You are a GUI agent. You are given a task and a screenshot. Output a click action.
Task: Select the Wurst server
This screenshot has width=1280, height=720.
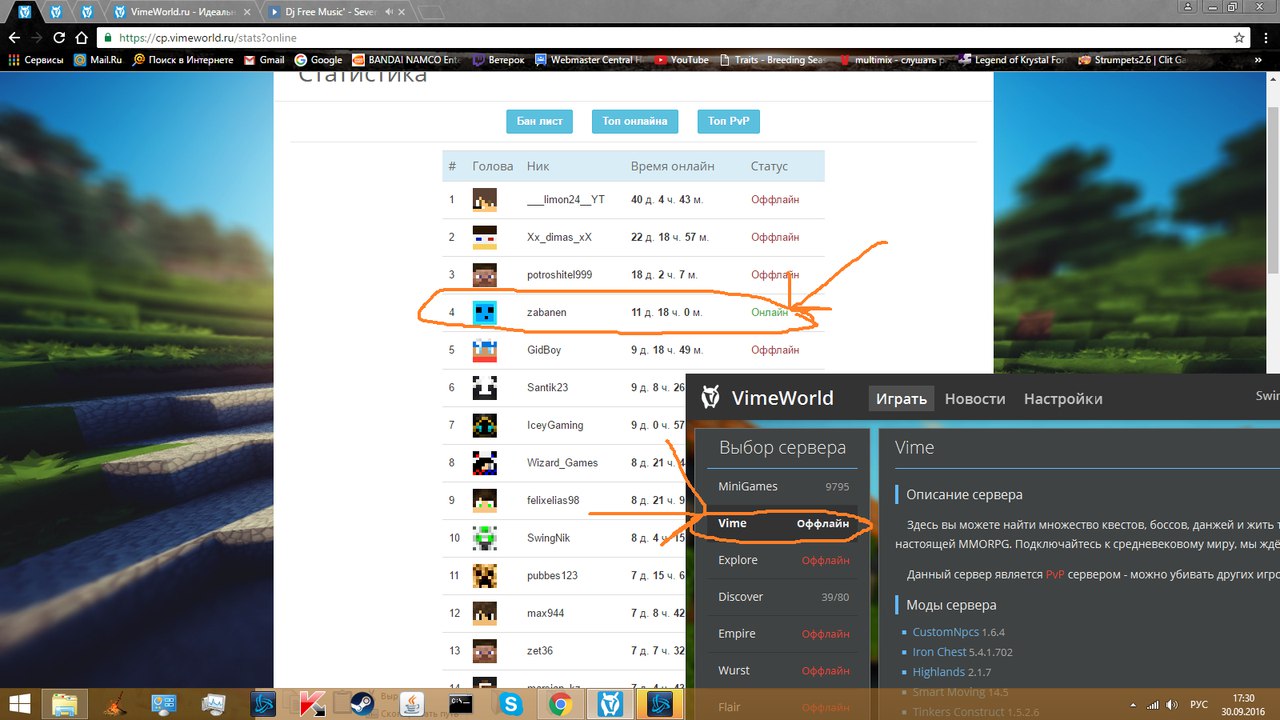pyautogui.click(x=782, y=670)
